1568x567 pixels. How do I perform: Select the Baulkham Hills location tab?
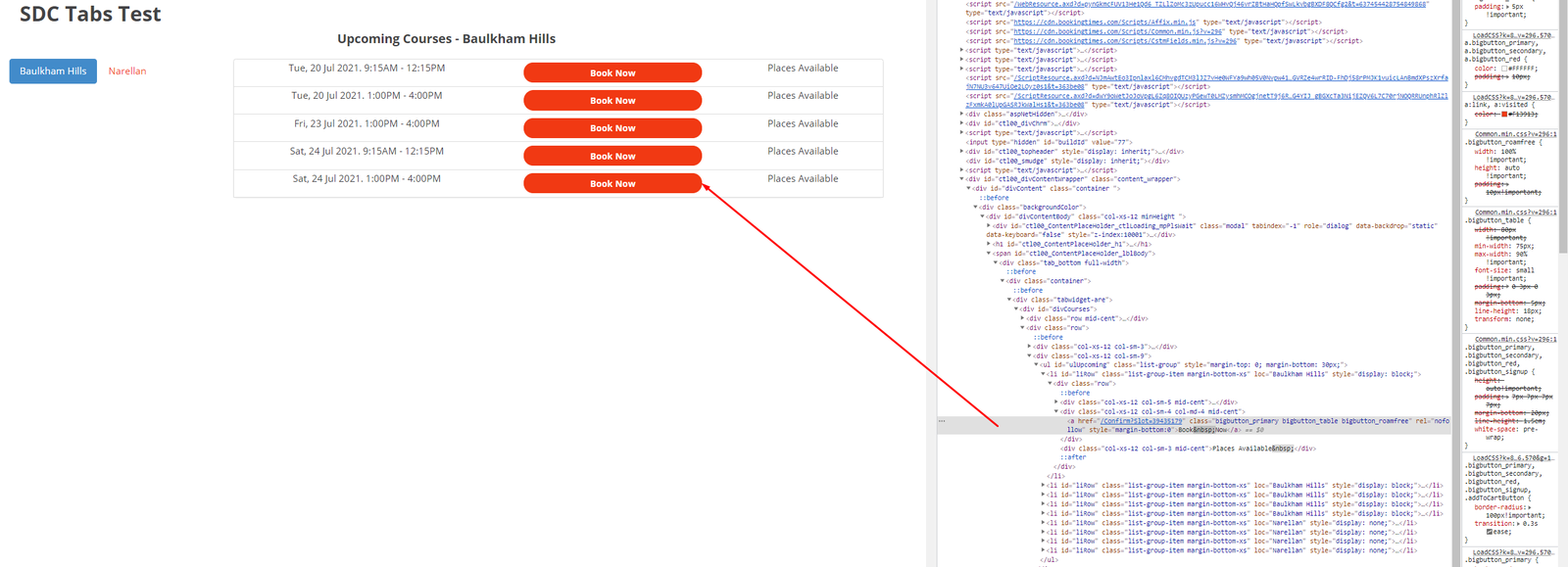(x=53, y=71)
